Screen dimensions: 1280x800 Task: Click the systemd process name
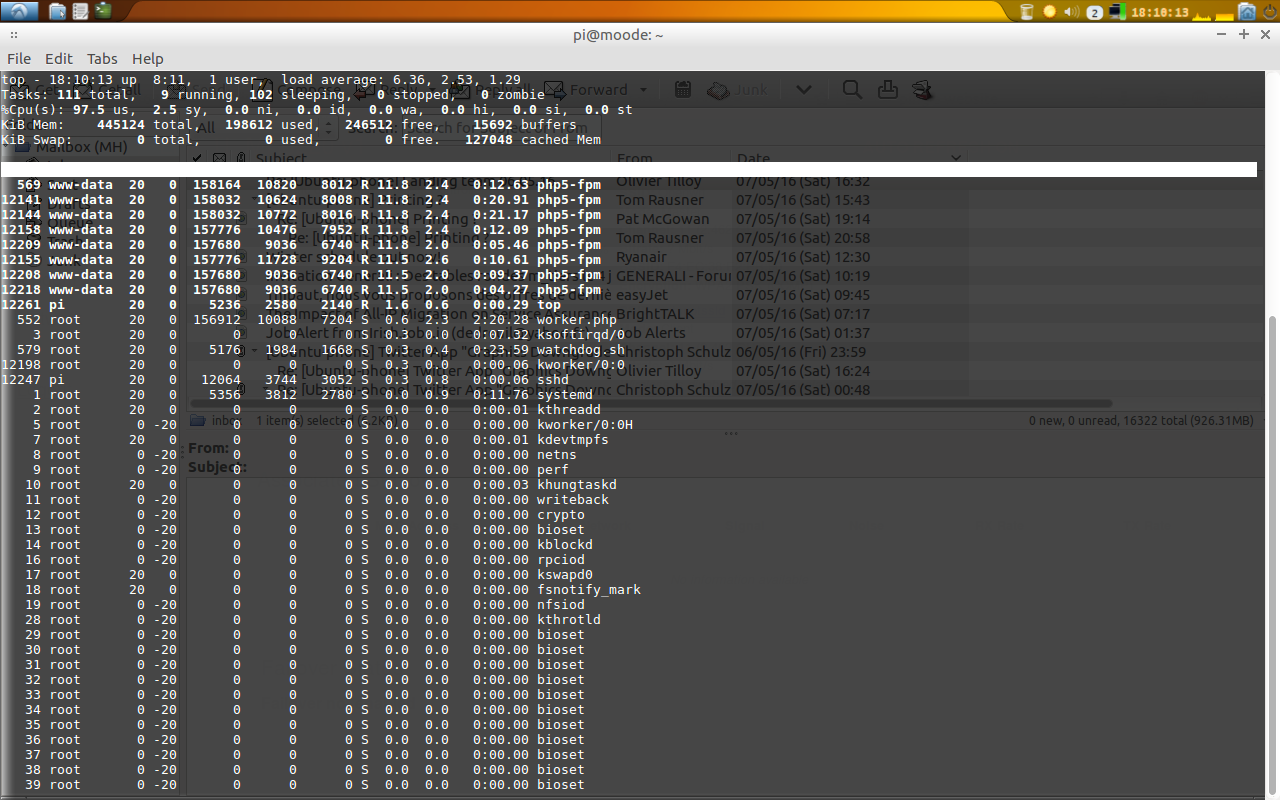pos(565,395)
